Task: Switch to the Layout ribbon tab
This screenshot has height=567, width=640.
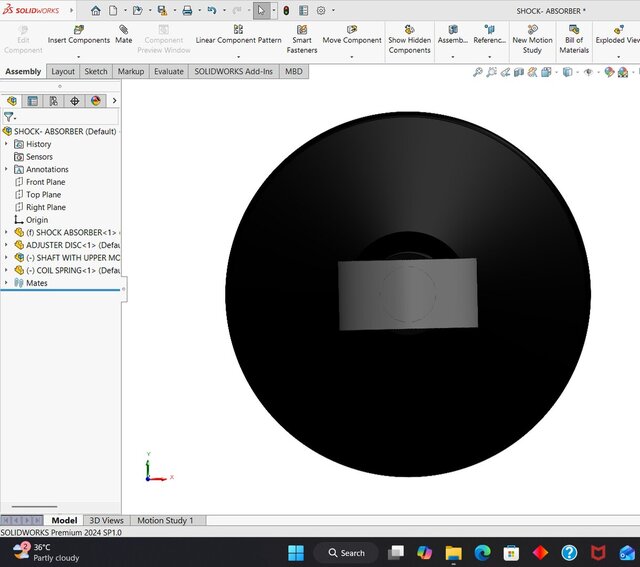Action: (63, 71)
